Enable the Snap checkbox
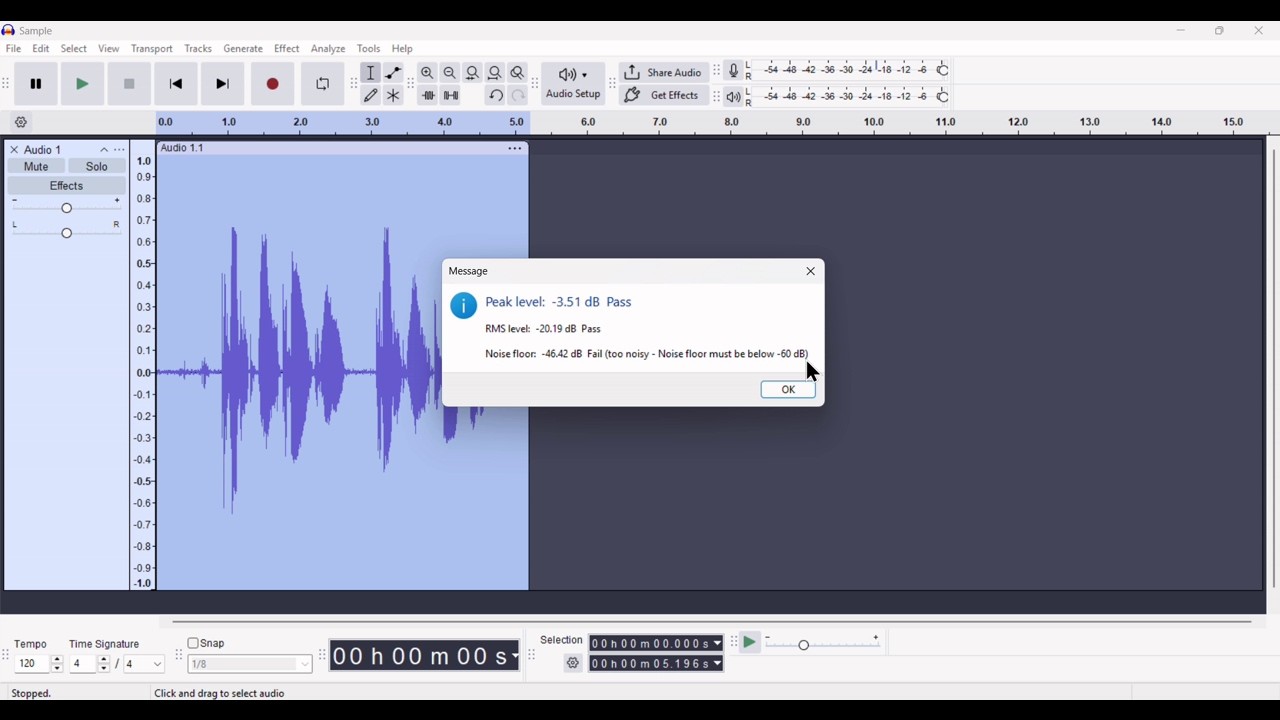The width and height of the screenshot is (1280, 720). pyautogui.click(x=194, y=644)
